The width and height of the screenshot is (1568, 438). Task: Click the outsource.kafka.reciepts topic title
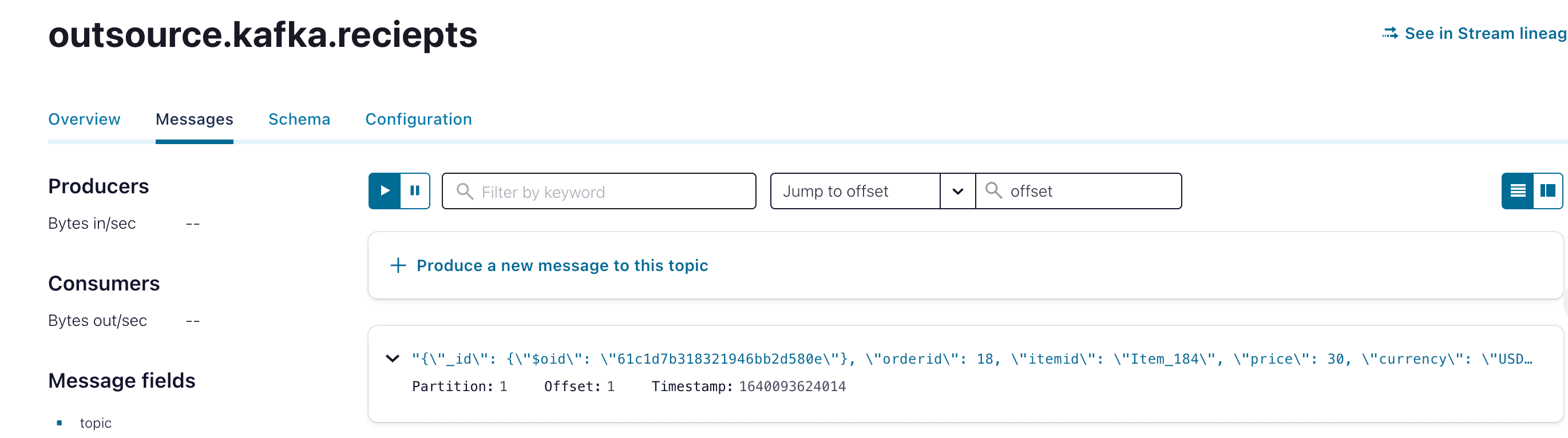[x=262, y=35]
